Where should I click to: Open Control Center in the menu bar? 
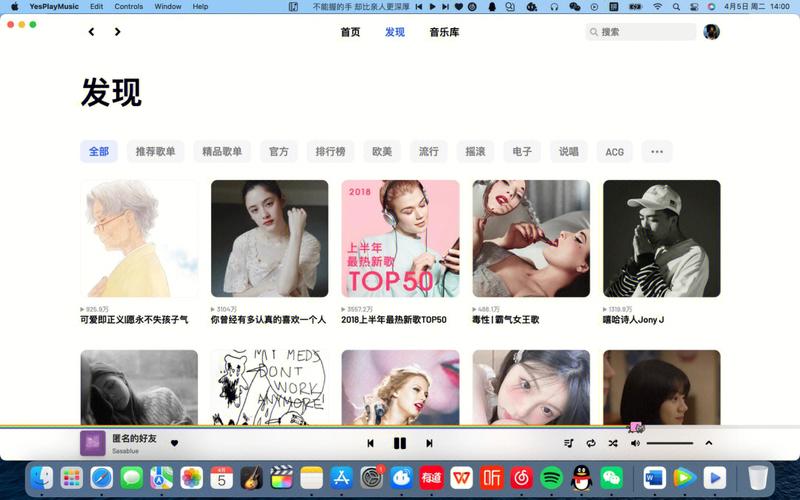click(694, 7)
